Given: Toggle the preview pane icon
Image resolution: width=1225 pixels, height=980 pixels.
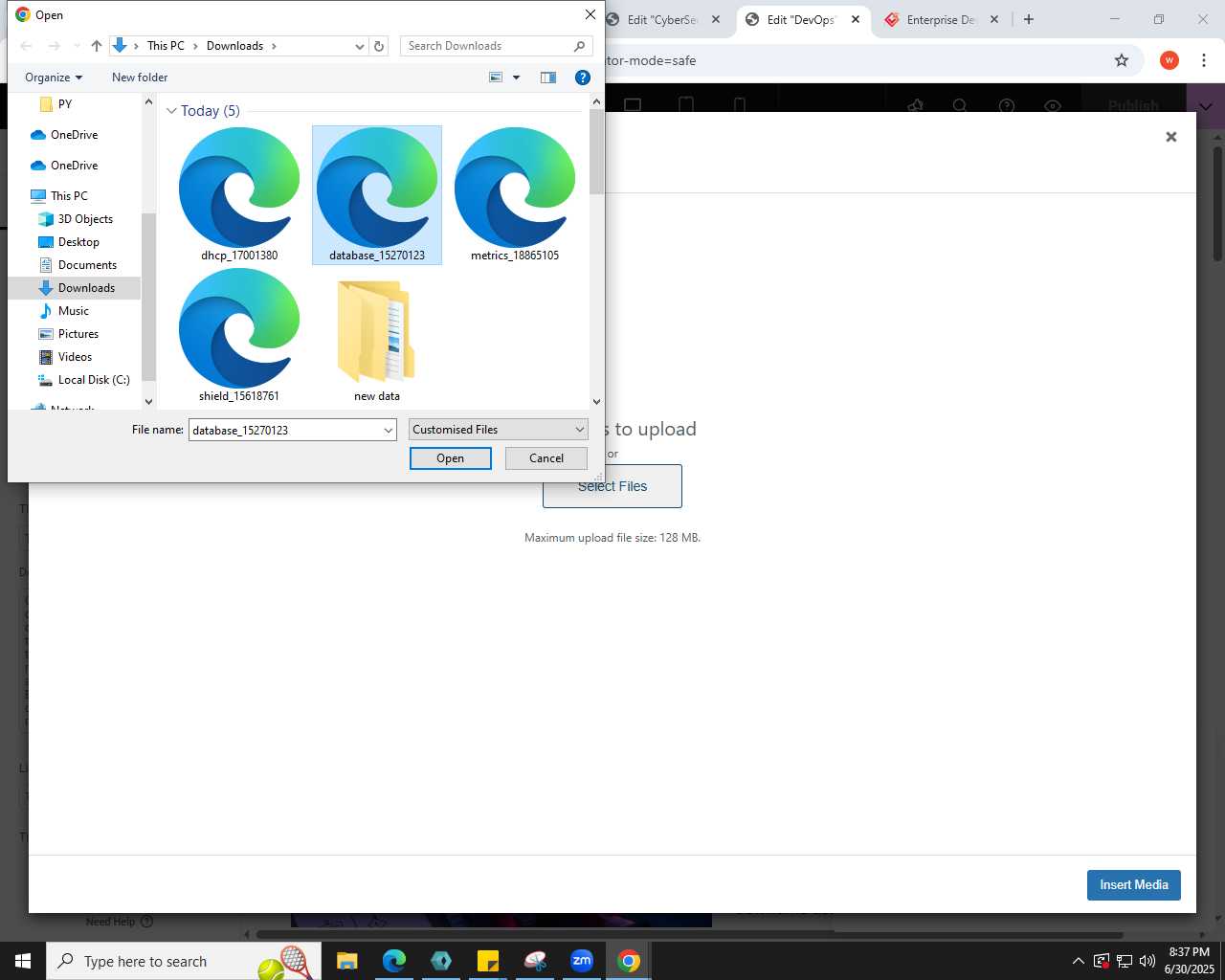Looking at the screenshot, I should pyautogui.click(x=548, y=78).
